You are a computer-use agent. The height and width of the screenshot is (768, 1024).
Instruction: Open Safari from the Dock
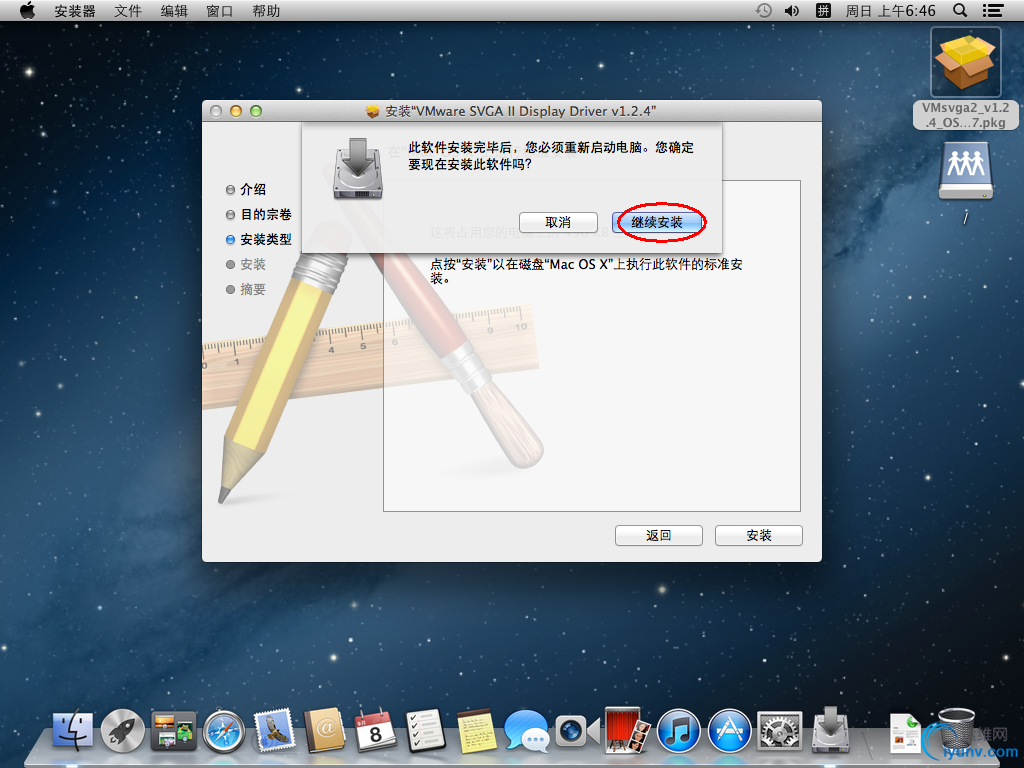point(224,731)
